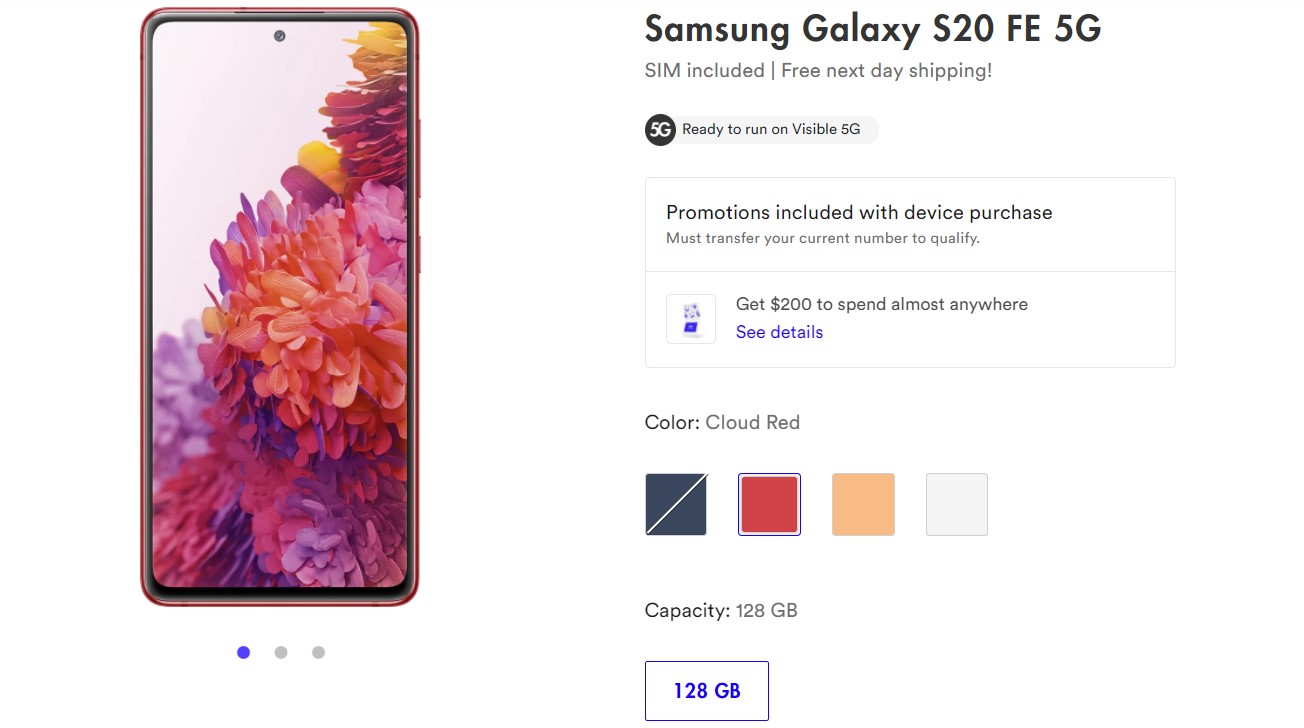Viewport: 1304px width, 728px height.
Task: Choose the Cloud Red color swatch
Action: 769,504
